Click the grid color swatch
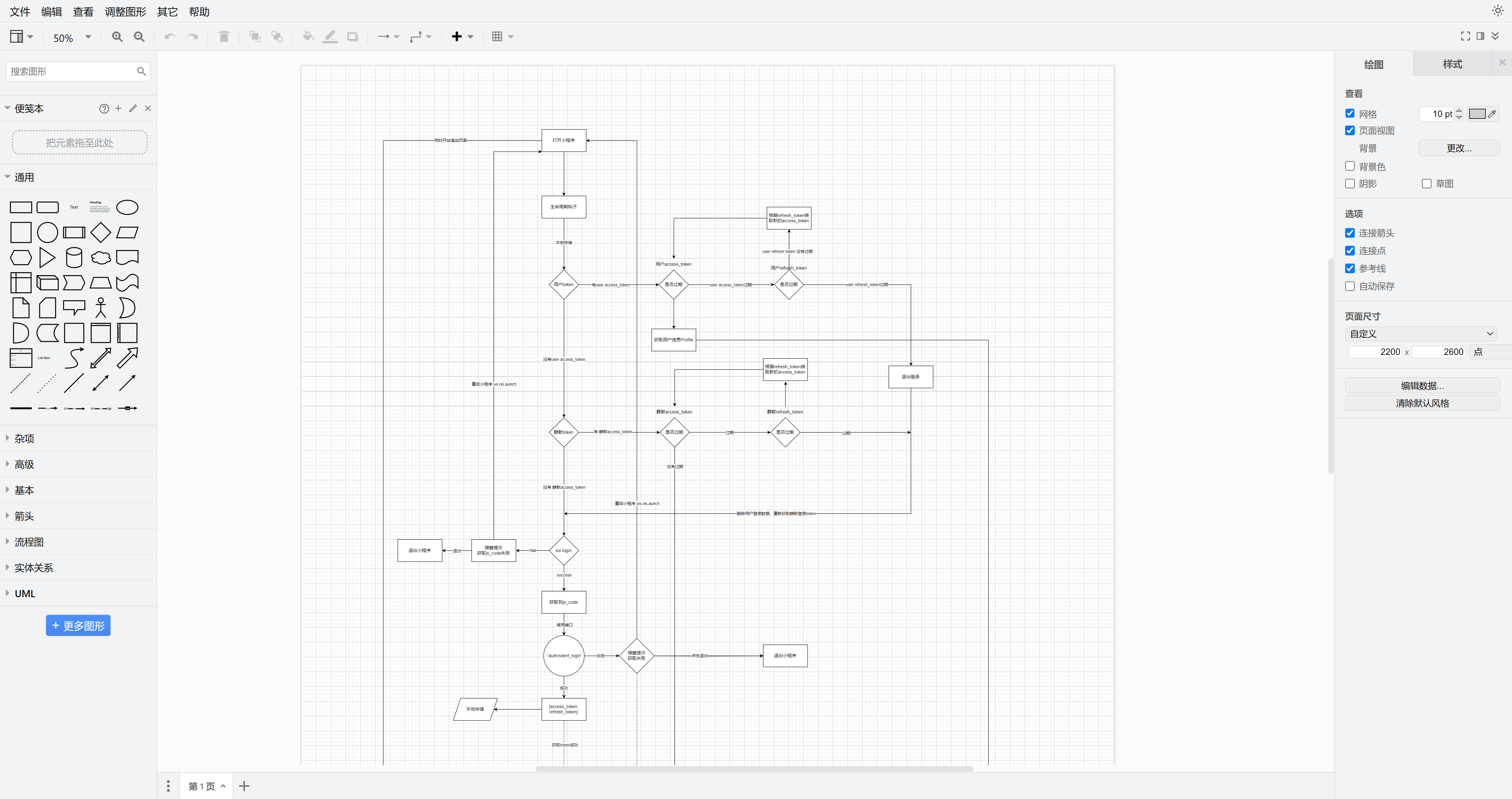The image size is (1512, 799). (x=1477, y=114)
